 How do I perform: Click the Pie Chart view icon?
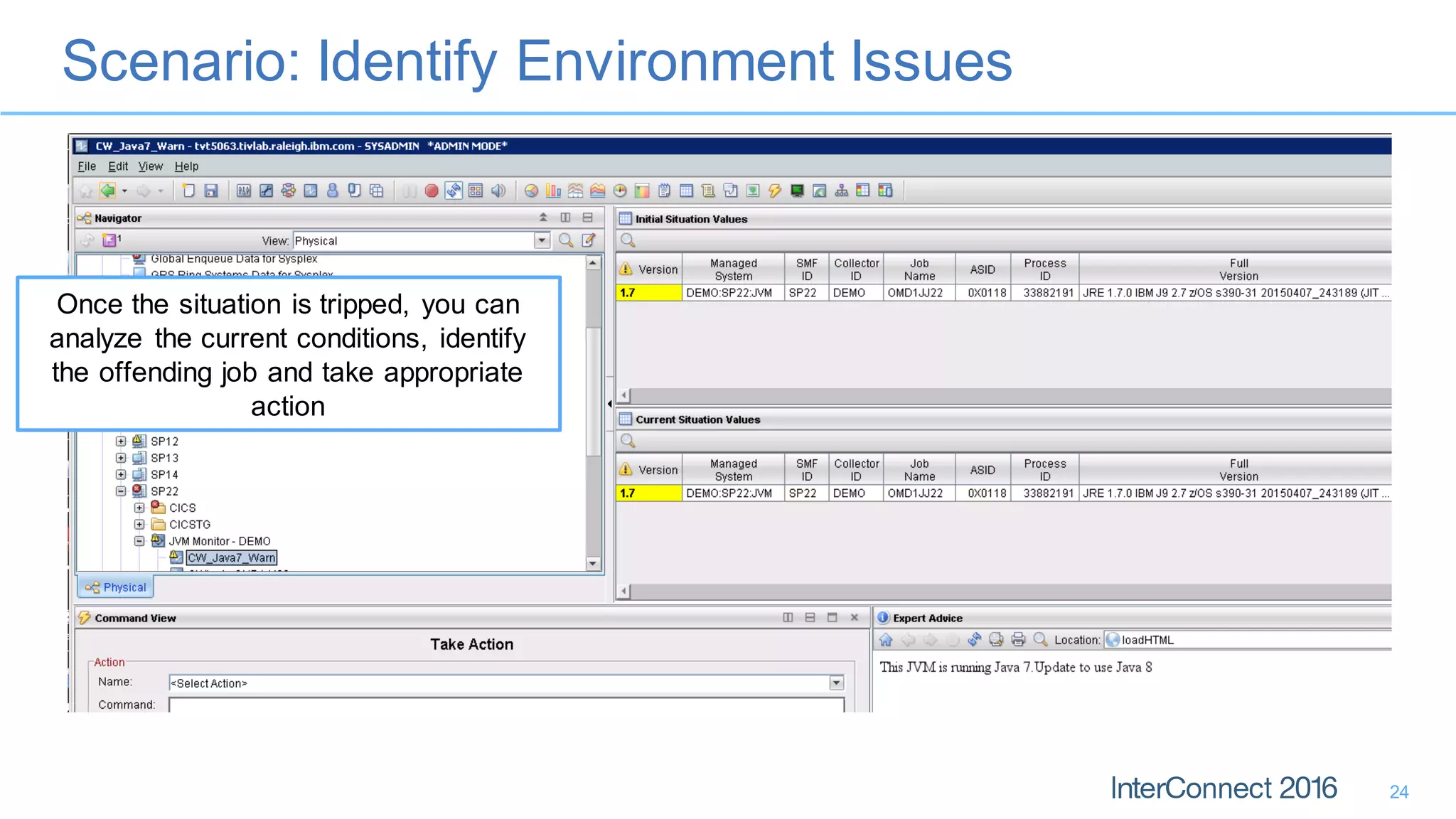[x=531, y=191]
